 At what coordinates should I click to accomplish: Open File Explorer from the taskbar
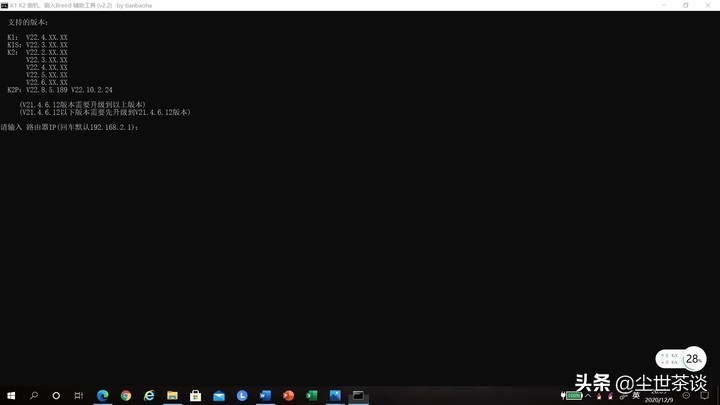click(x=172, y=395)
